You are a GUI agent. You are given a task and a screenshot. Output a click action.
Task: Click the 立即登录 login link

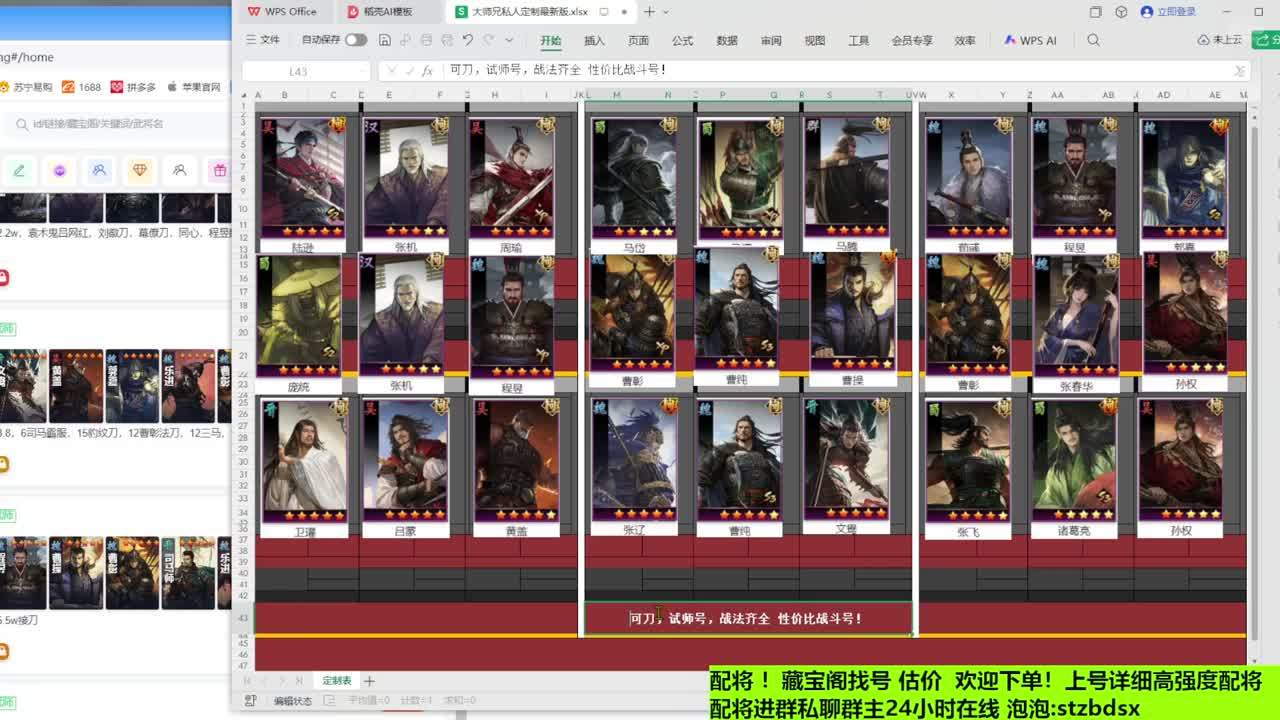pyautogui.click(x=1168, y=12)
